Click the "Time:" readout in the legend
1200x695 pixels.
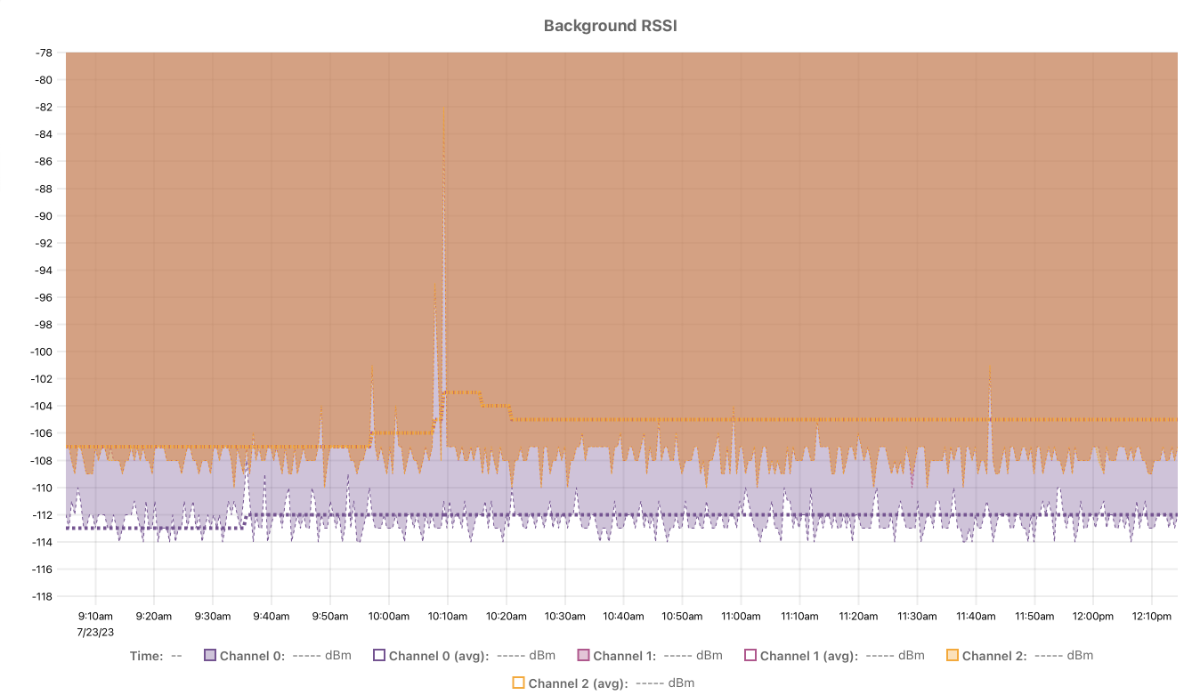pyautogui.click(x=145, y=656)
